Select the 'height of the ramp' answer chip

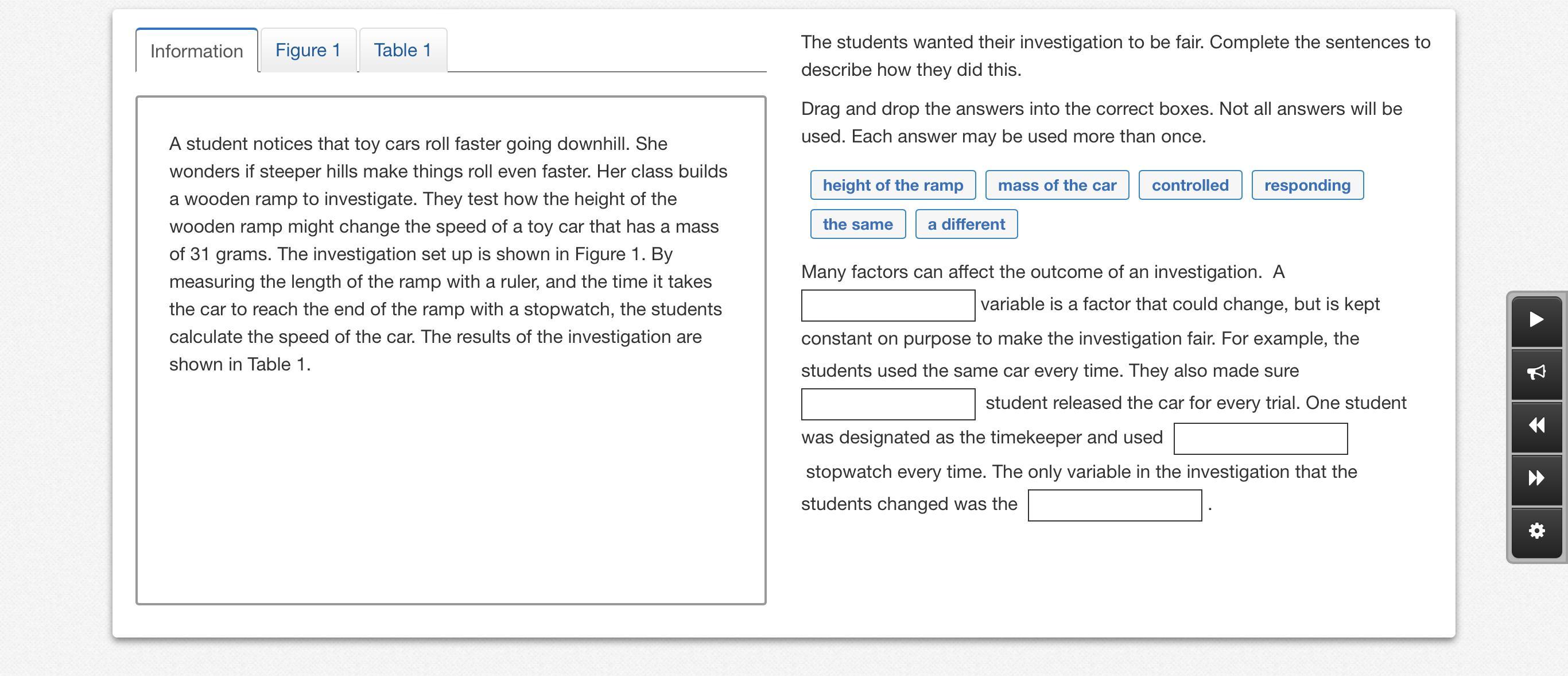pos(892,185)
